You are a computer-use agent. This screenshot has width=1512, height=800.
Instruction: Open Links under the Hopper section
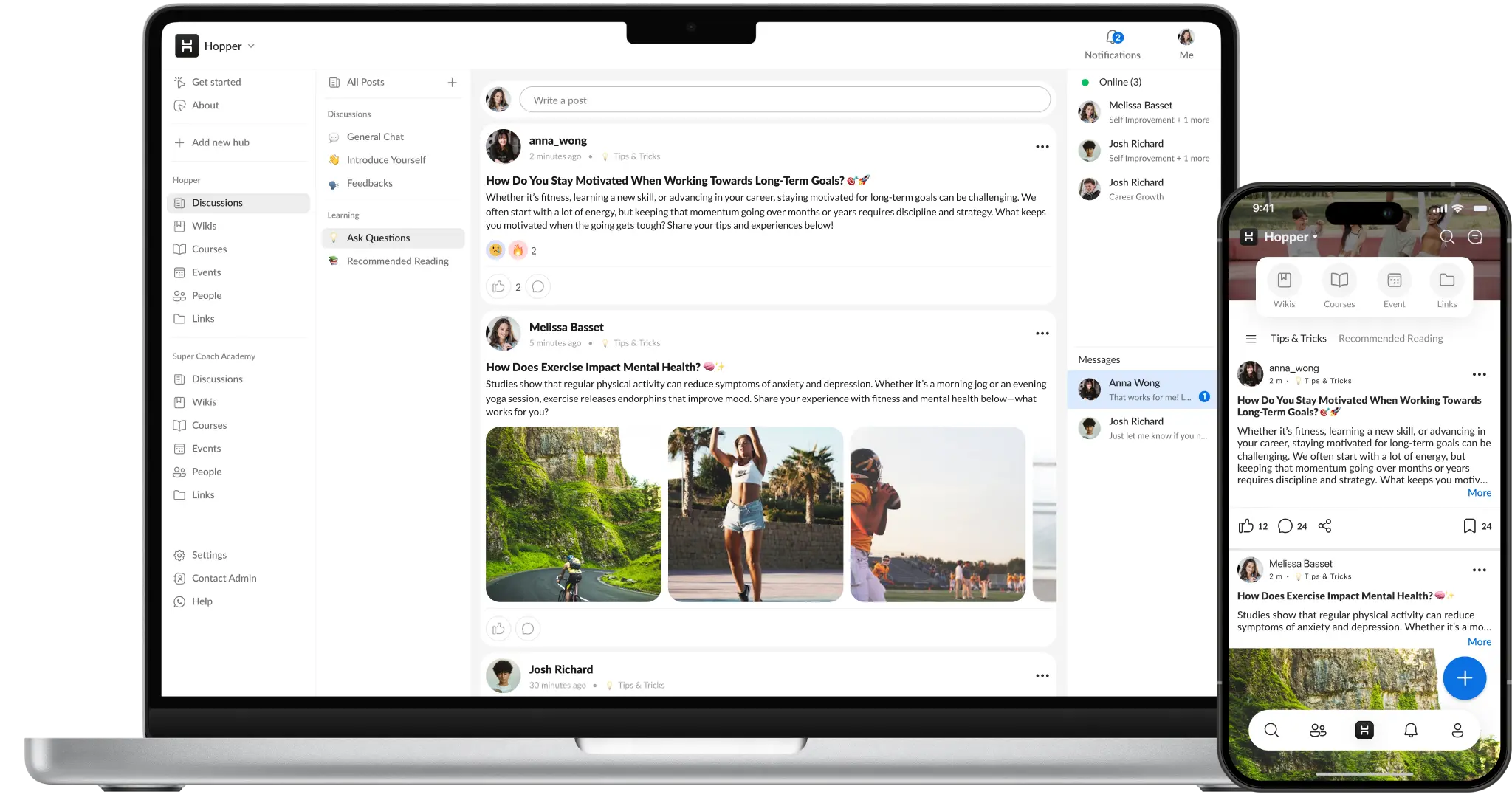194,319
